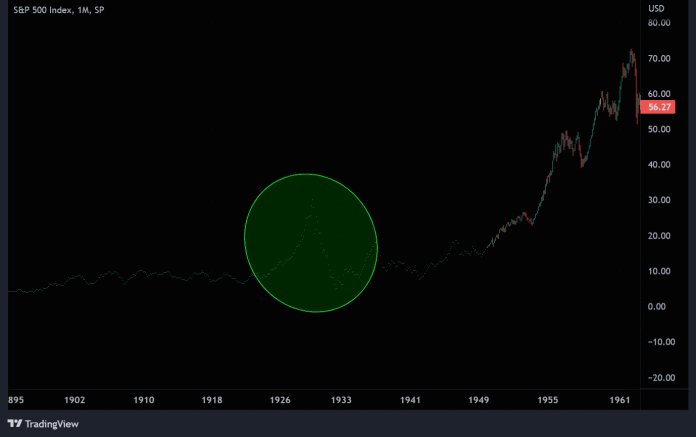This screenshot has width=696, height=437.
Task: Click the 1902 year label
Action: click(75, 400)
